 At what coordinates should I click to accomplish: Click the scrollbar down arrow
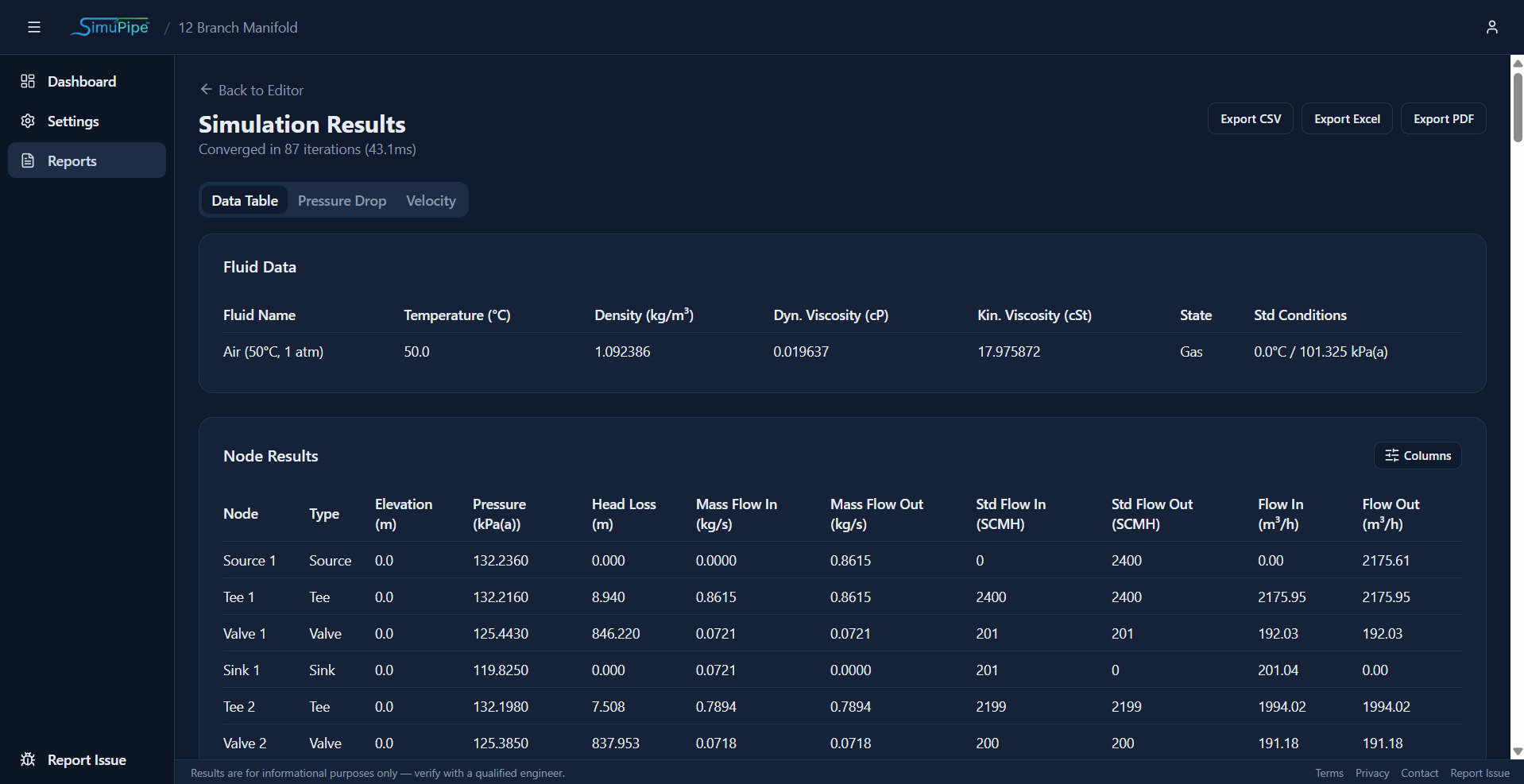click(1517, 751)
